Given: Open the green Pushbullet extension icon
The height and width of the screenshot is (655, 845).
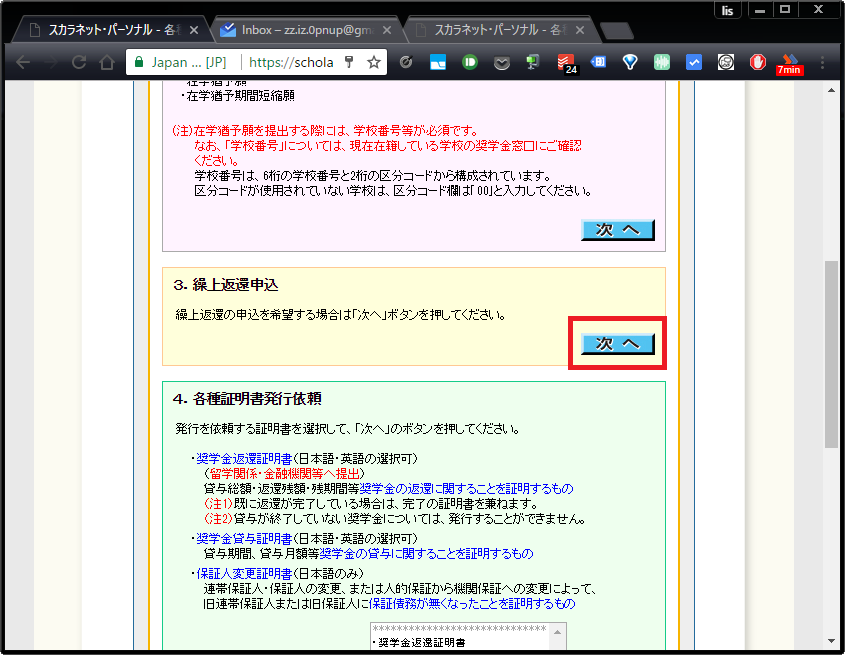Looking at the screenshot, I should (x=469, y=63).
